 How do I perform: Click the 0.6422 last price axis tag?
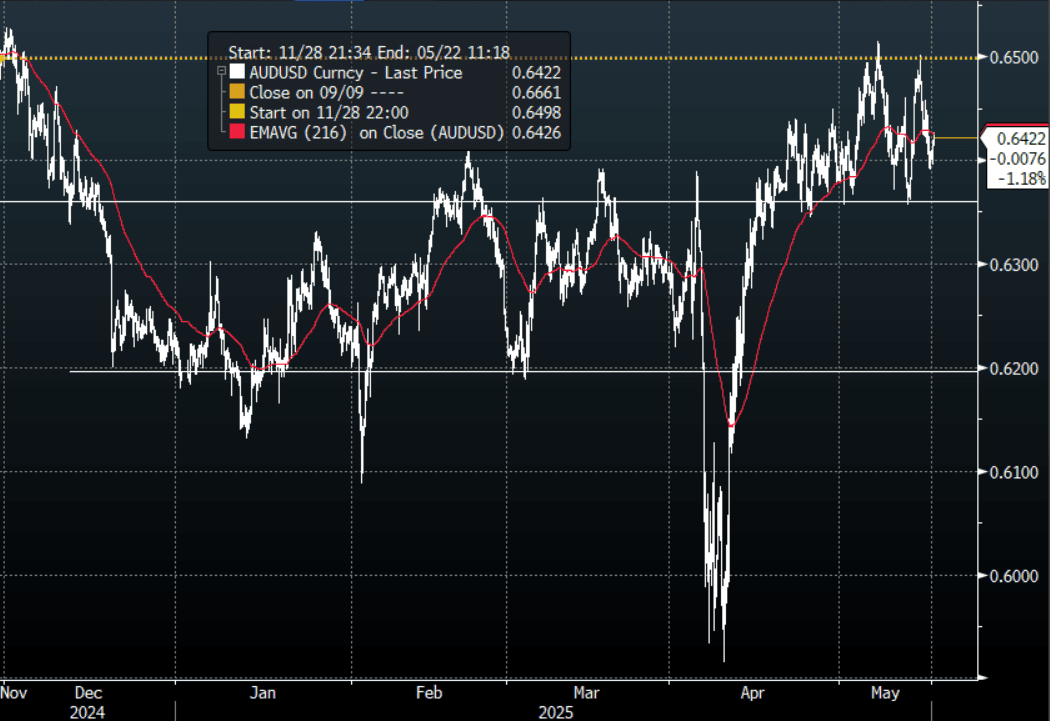coord(1018,139)
